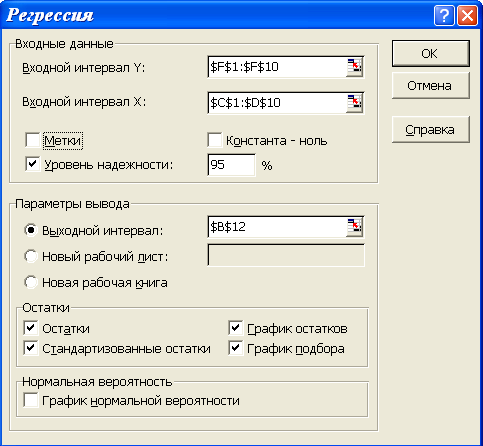
Task: Confirm with the OK button
Action: pyautogui.click(x=431, y=53)
